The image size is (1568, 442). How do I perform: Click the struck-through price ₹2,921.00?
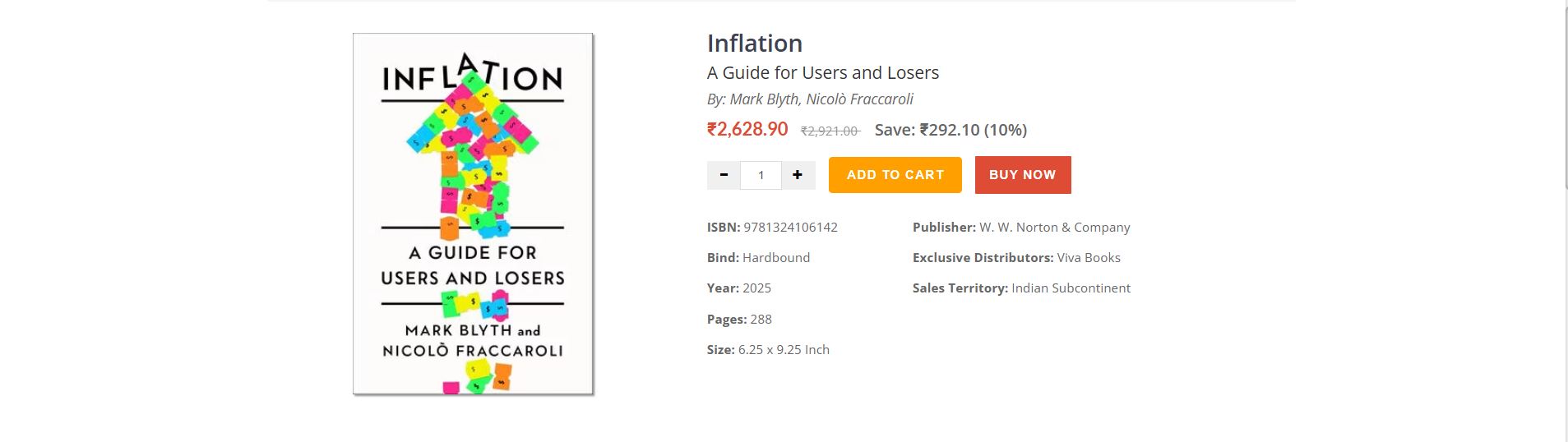point(830,131)
